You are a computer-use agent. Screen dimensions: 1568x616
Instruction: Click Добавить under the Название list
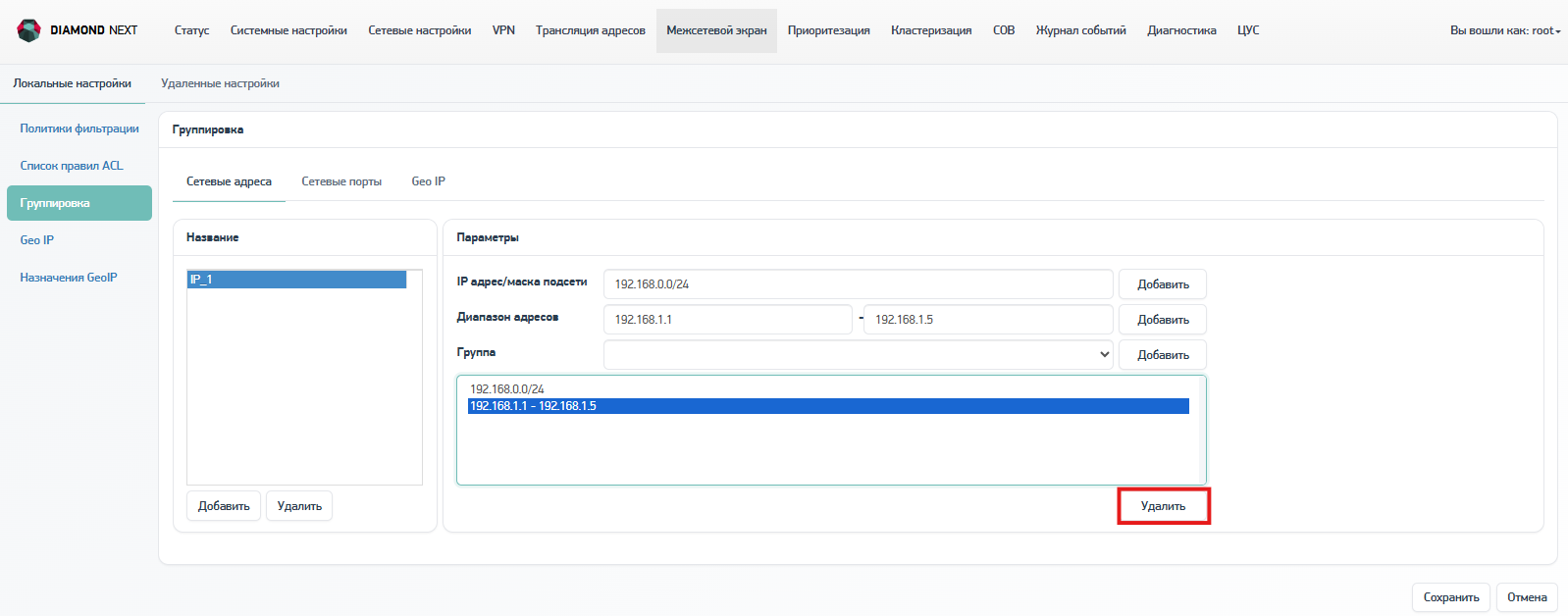tap(224, 506)
